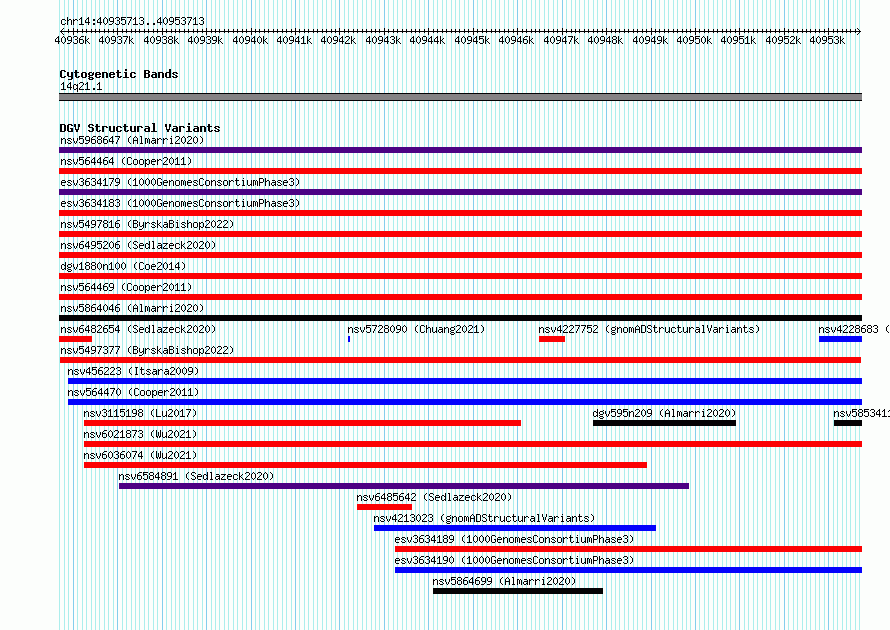The width and height of the screenshot is (890, 630).
Task: Click the nsv5968647 (Almarri2020) variant label
Action: [x=132, y=140]
